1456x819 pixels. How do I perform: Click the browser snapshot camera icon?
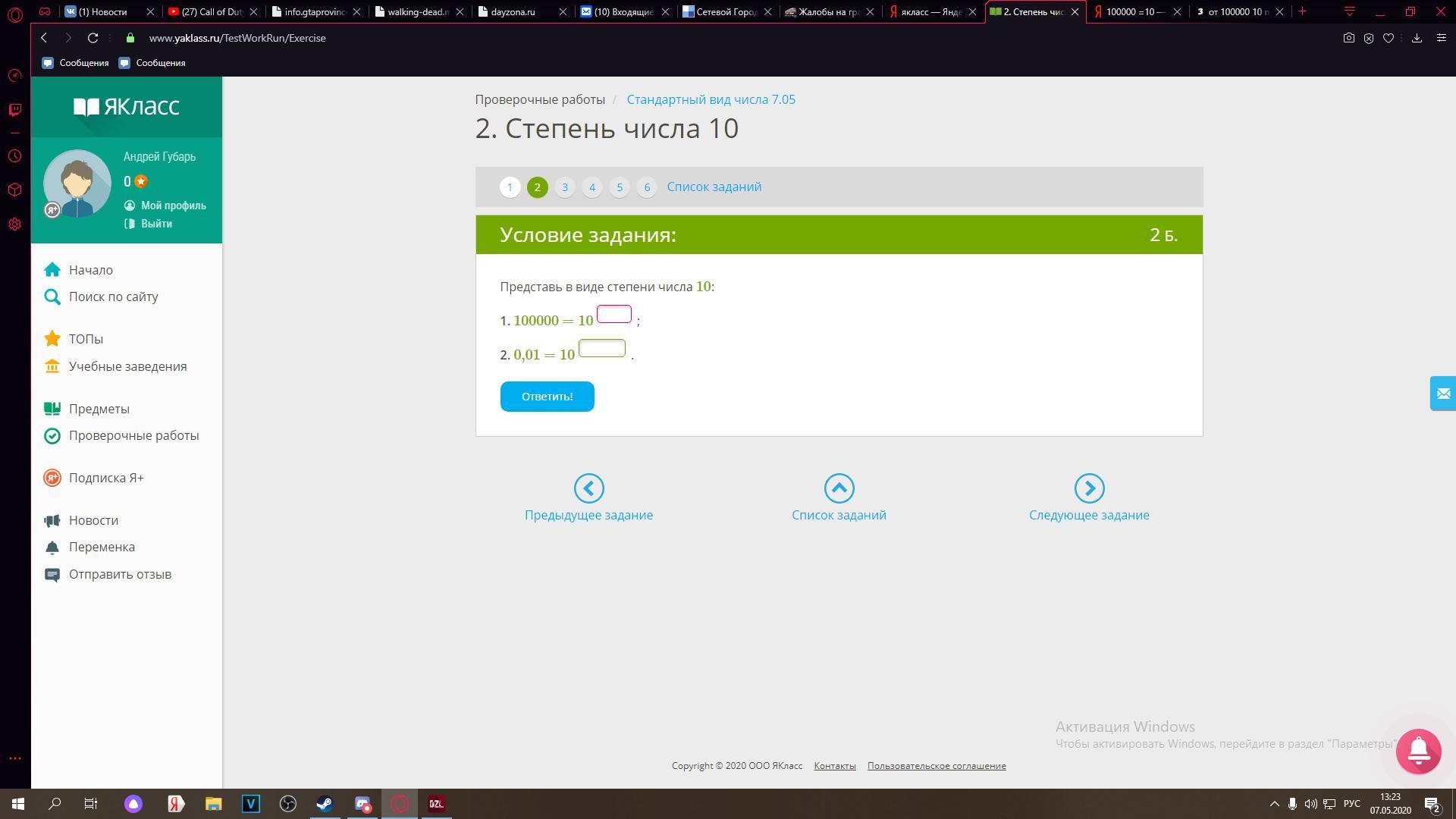1348,38
